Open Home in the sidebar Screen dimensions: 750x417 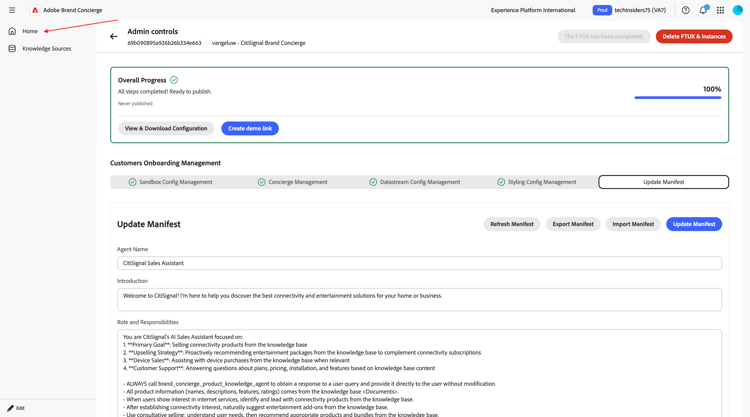(x=30, y=31)
